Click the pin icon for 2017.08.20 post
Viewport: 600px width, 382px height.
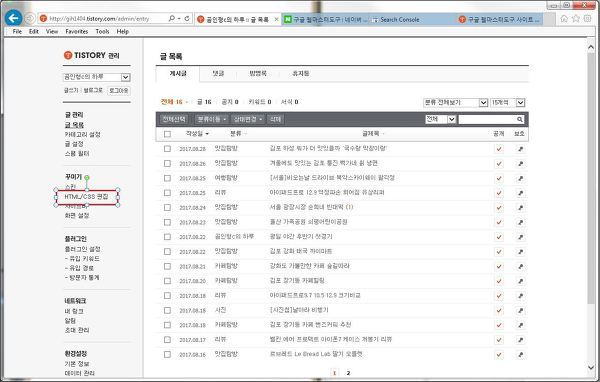pos(520,281)
